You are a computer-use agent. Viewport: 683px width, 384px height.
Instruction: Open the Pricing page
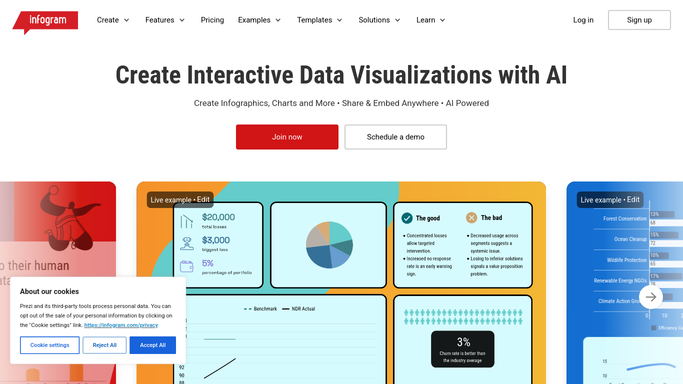coord(212,20)
